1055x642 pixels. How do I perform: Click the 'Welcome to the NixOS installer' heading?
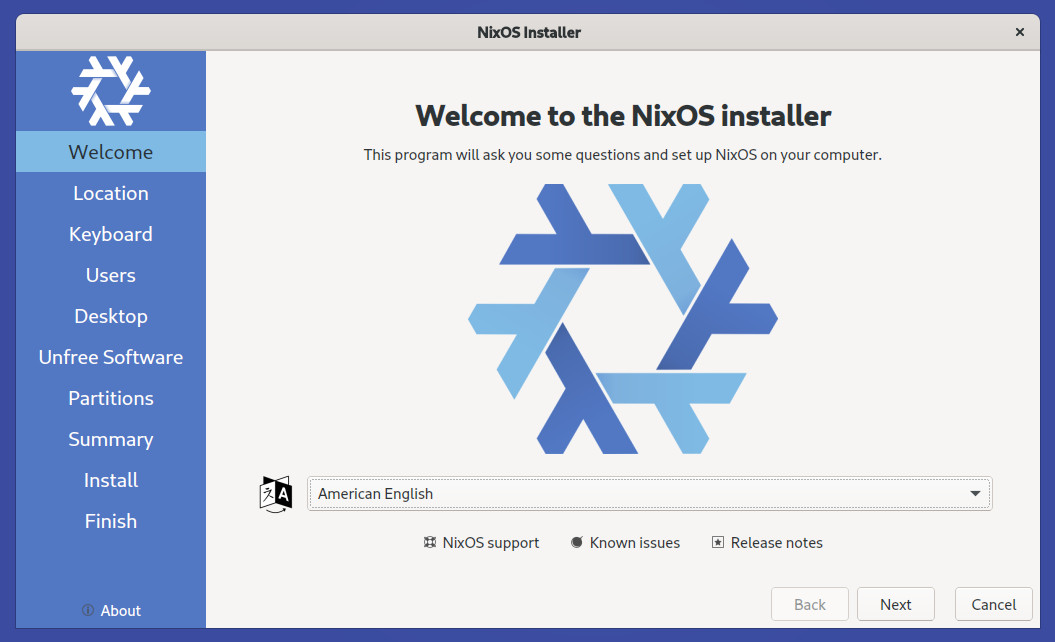click(623, 116)
